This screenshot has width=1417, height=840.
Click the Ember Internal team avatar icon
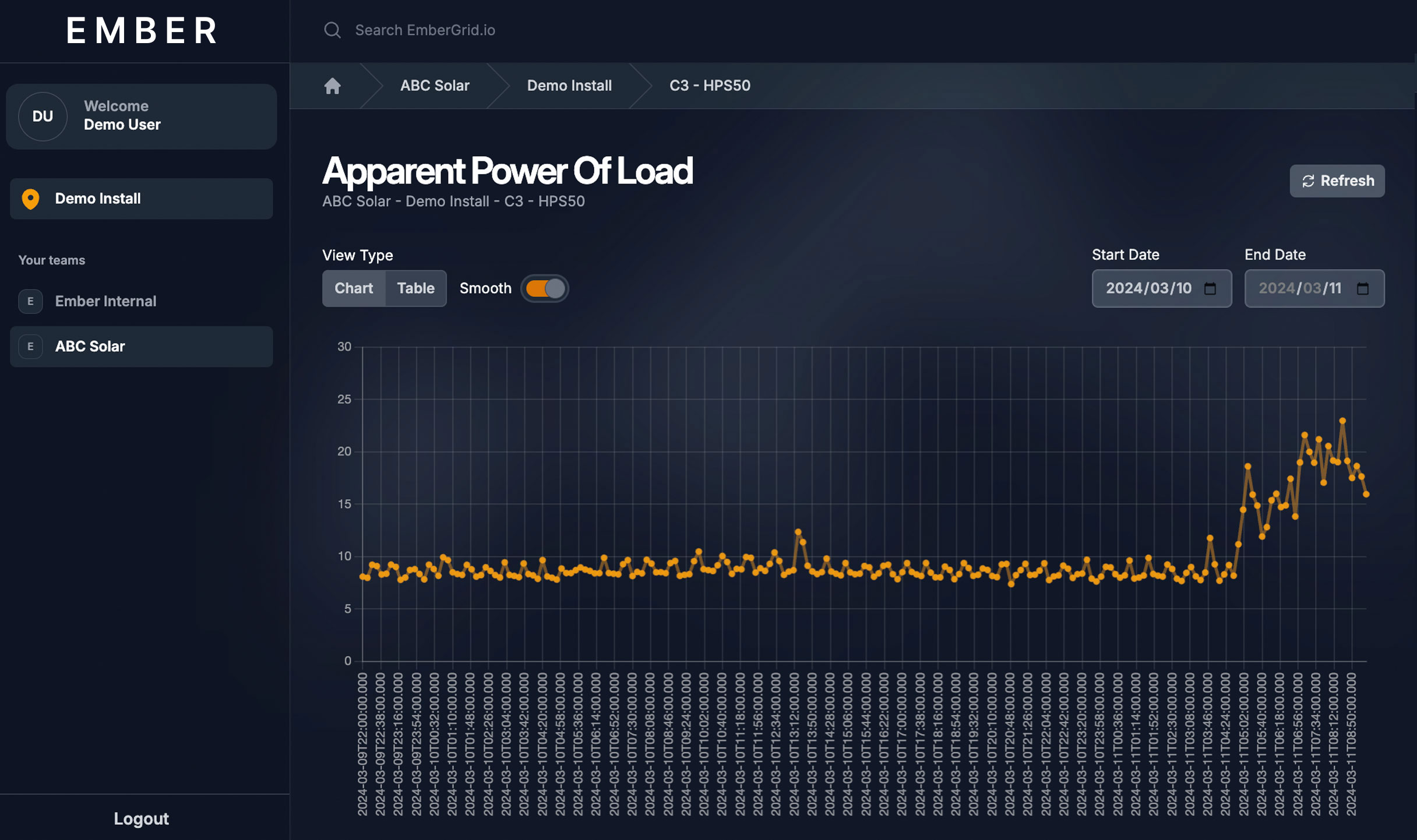[x=30, y=301]
